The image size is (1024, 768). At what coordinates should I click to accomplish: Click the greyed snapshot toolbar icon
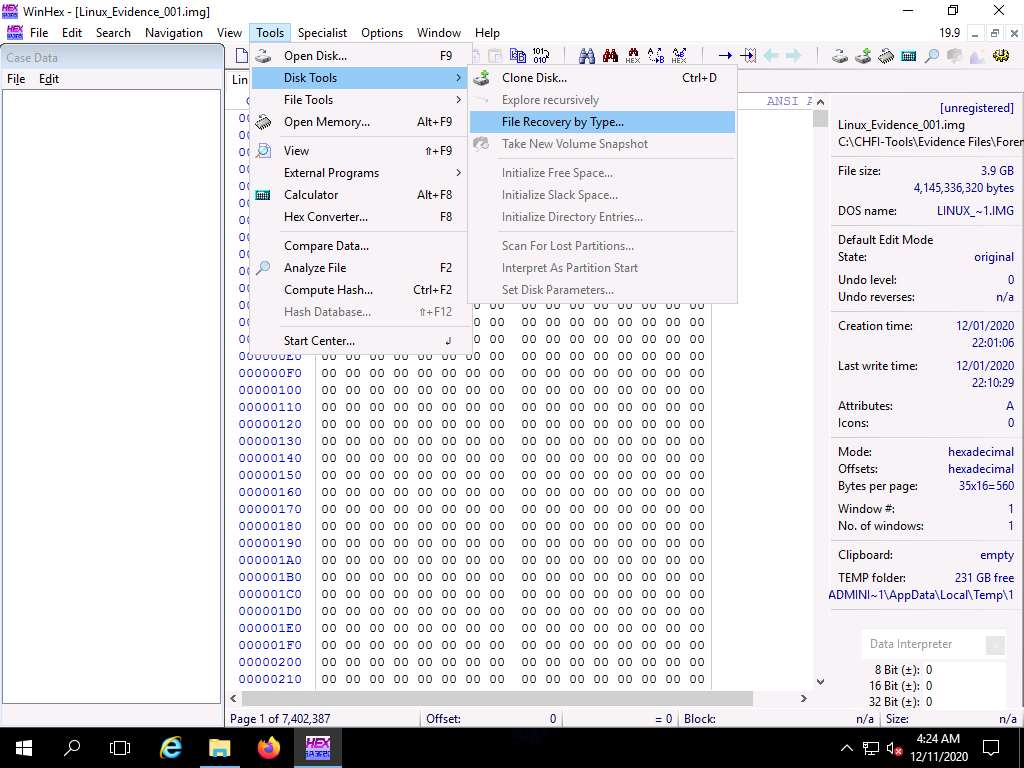pyautogui.click(x=955, y=56)
